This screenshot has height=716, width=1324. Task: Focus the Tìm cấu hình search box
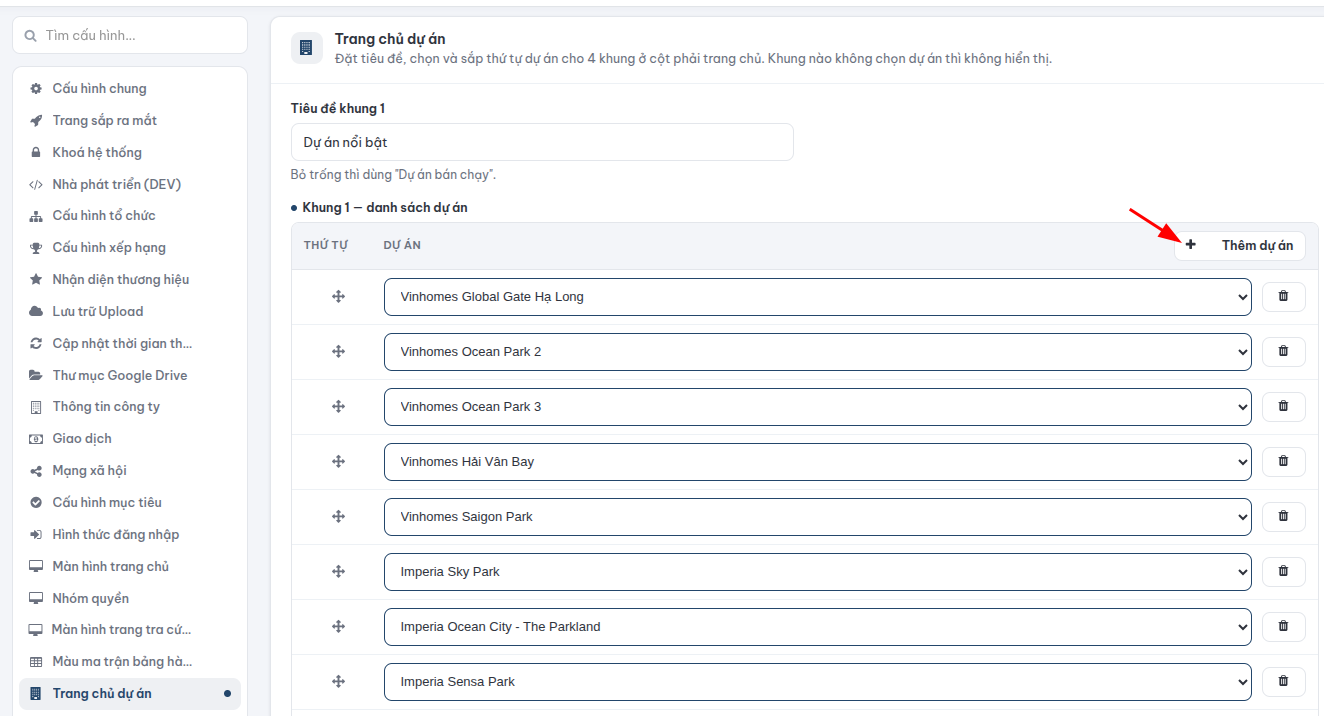click(130, 35)
